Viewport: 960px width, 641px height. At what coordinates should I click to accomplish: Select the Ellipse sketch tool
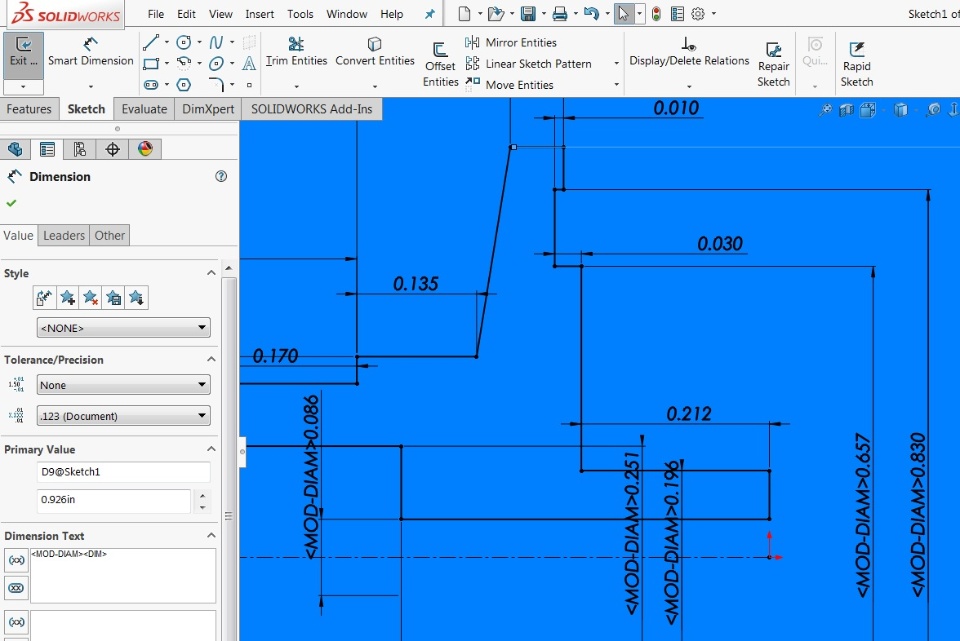pyautogui.click(x=216, y=63)
